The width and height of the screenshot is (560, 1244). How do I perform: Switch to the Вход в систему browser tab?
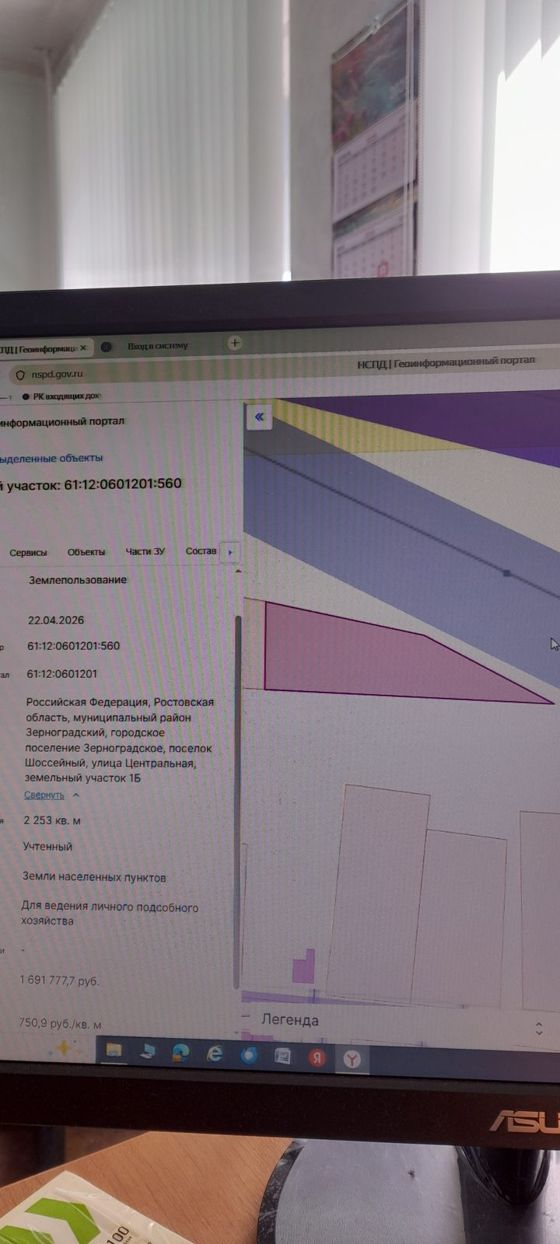(155, 346)
